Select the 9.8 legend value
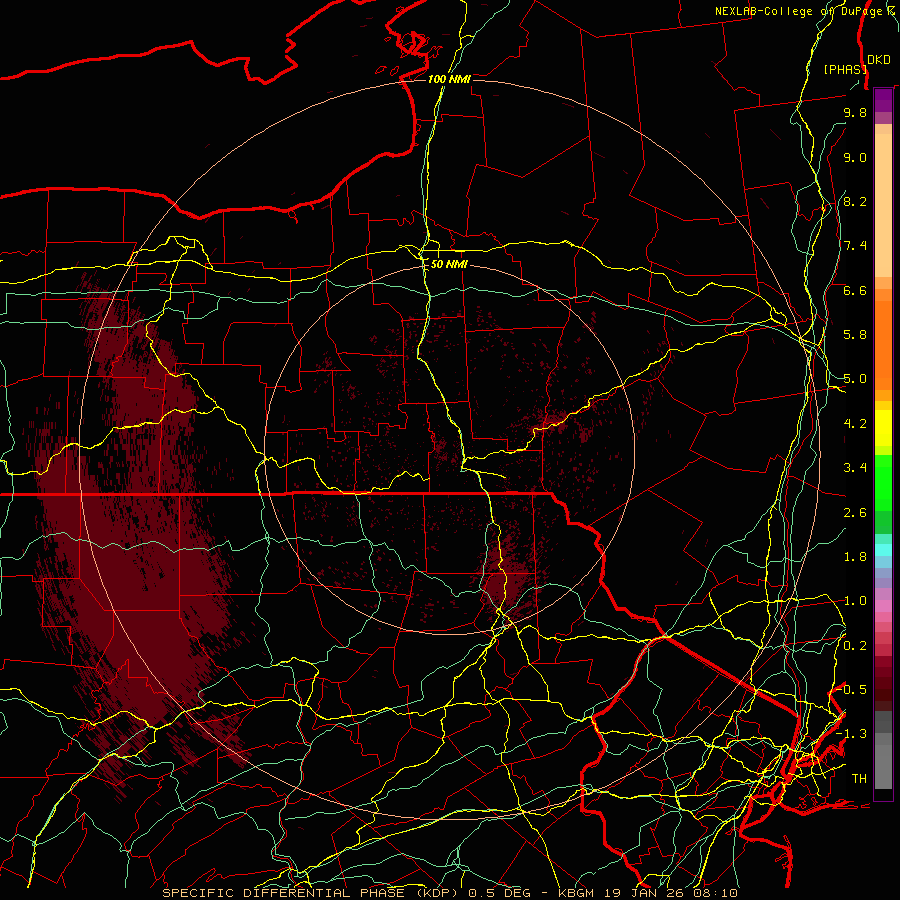Viewport: 900px width, 900px height. (x=855, y=112)
